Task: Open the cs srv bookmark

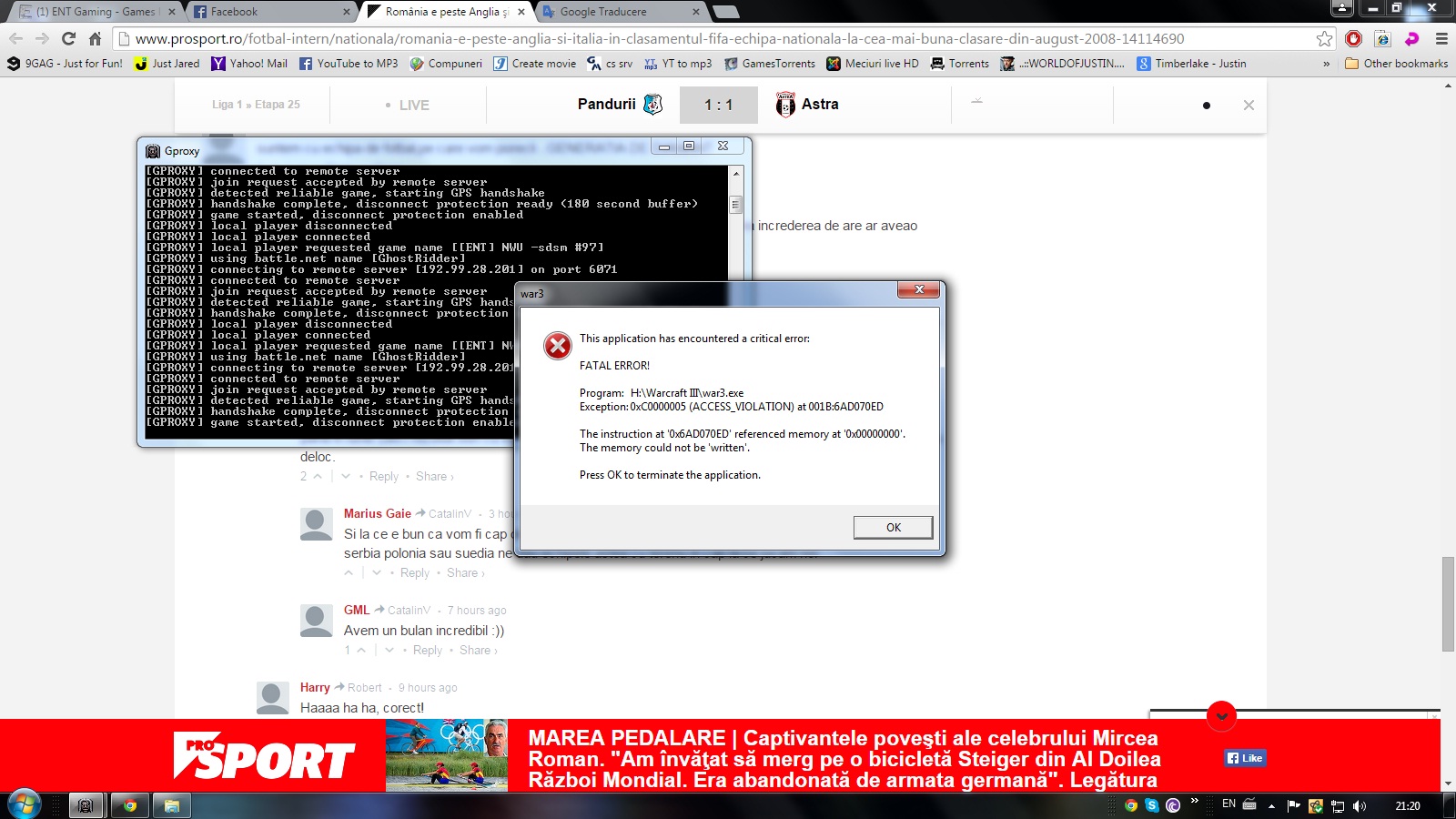Action: [x=610, y=64]
